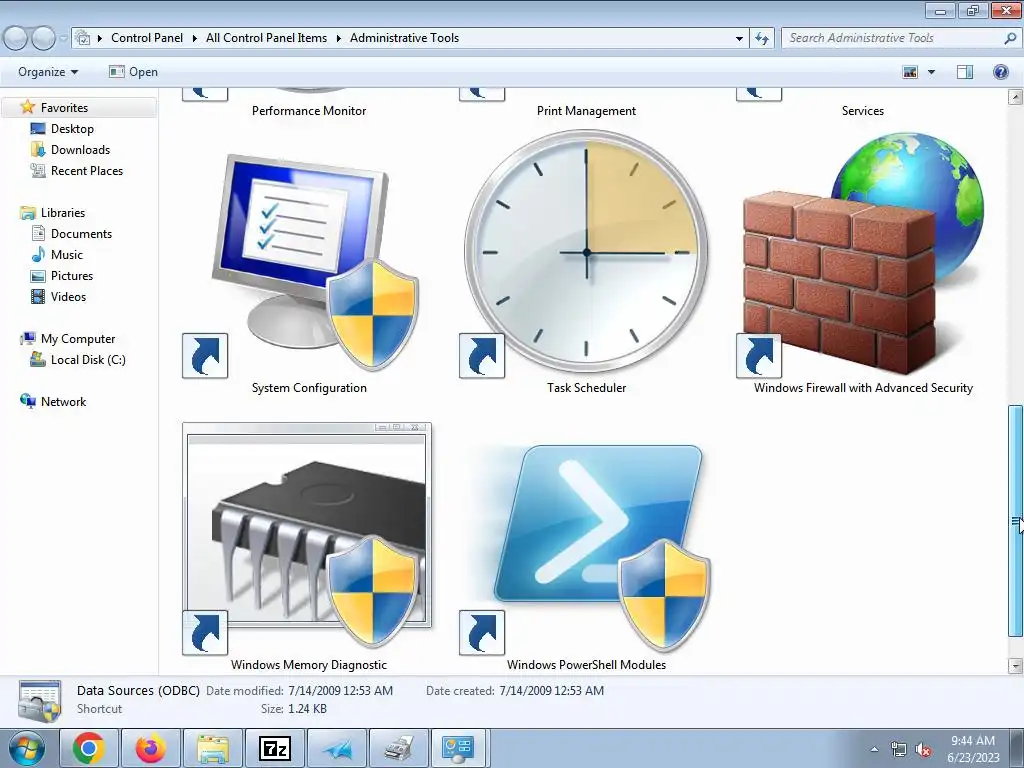
Task: Expand the address bar history dropdown
Action: click(x=739, y=38)
